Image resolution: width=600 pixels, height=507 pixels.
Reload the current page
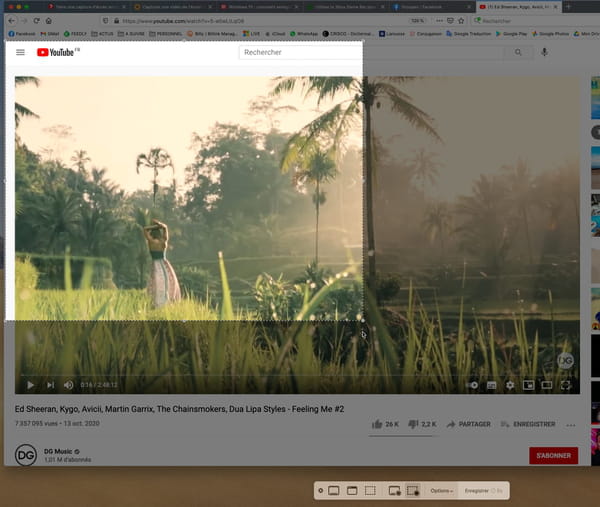pos(36,21)
